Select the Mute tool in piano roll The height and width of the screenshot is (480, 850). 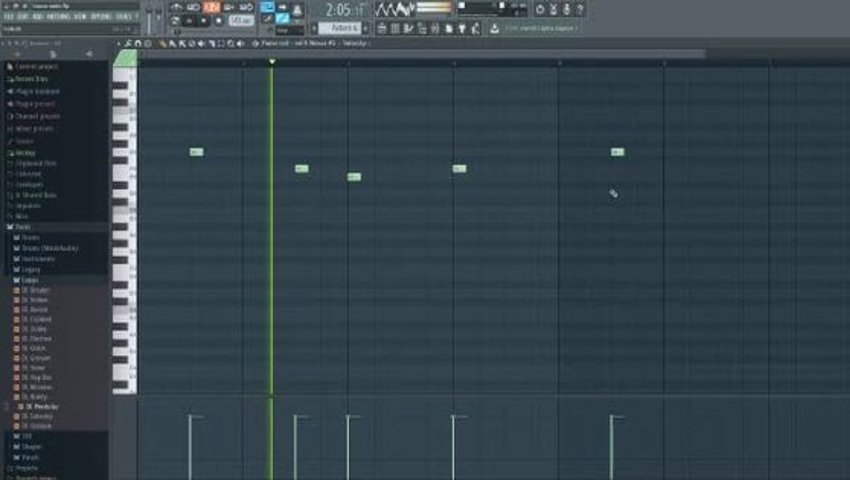[201, 43]
